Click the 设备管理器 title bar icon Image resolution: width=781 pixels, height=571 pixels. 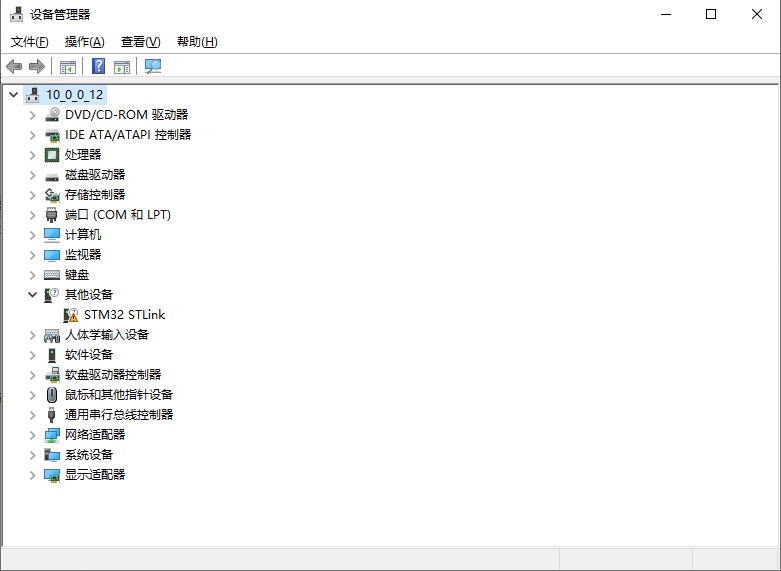pos(16,14)
